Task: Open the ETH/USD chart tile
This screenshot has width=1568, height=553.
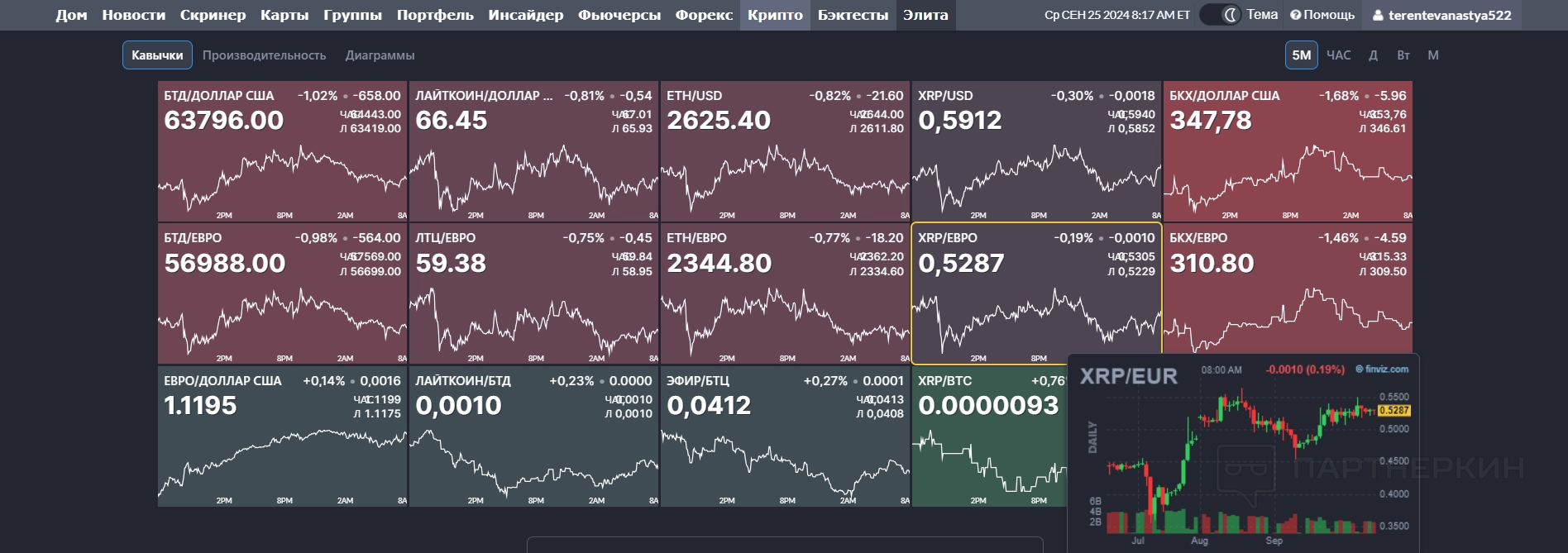Action: click(x=786, y=151)
